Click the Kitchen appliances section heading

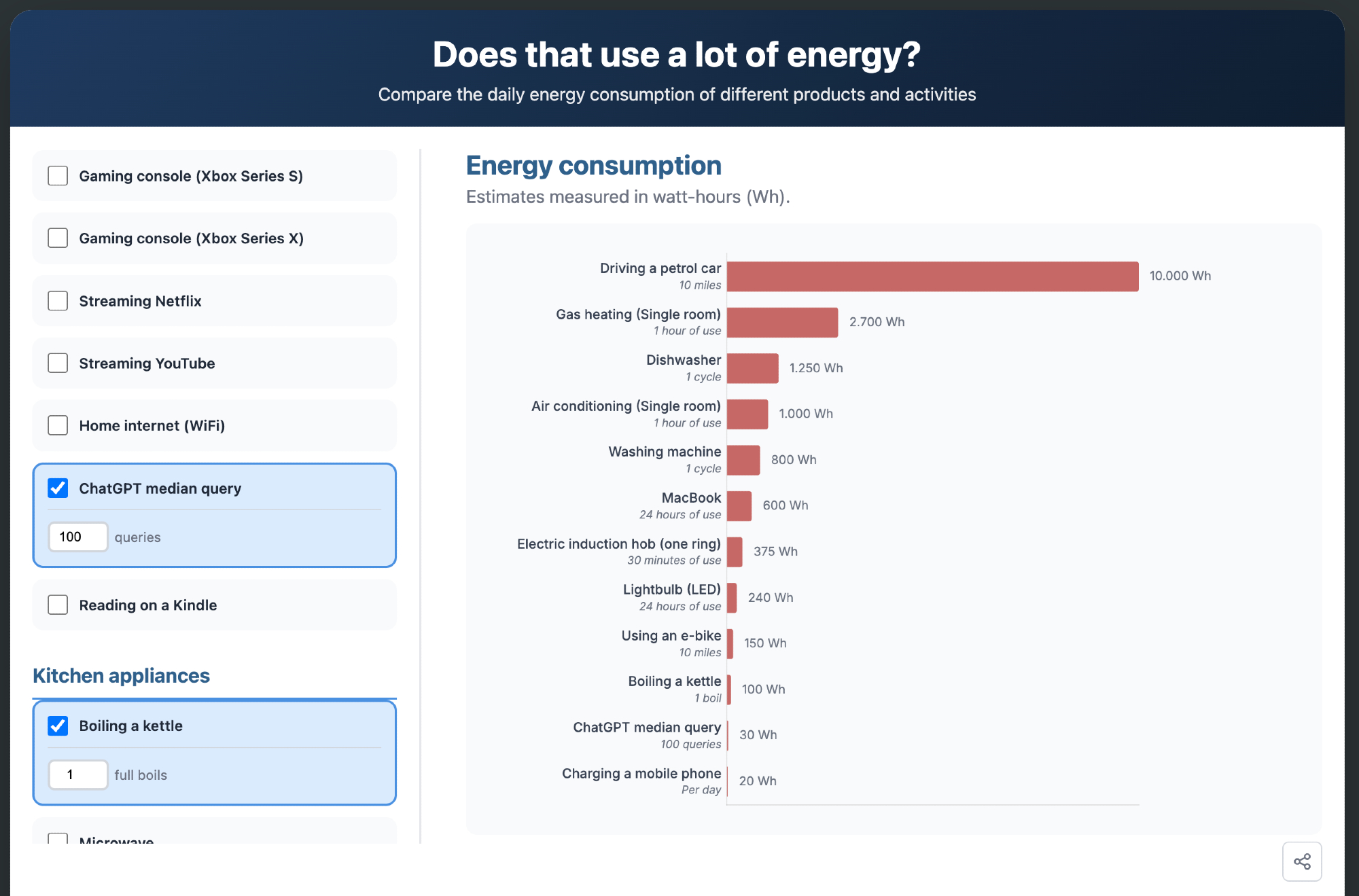pyautogui.click(x=121, y=676)
